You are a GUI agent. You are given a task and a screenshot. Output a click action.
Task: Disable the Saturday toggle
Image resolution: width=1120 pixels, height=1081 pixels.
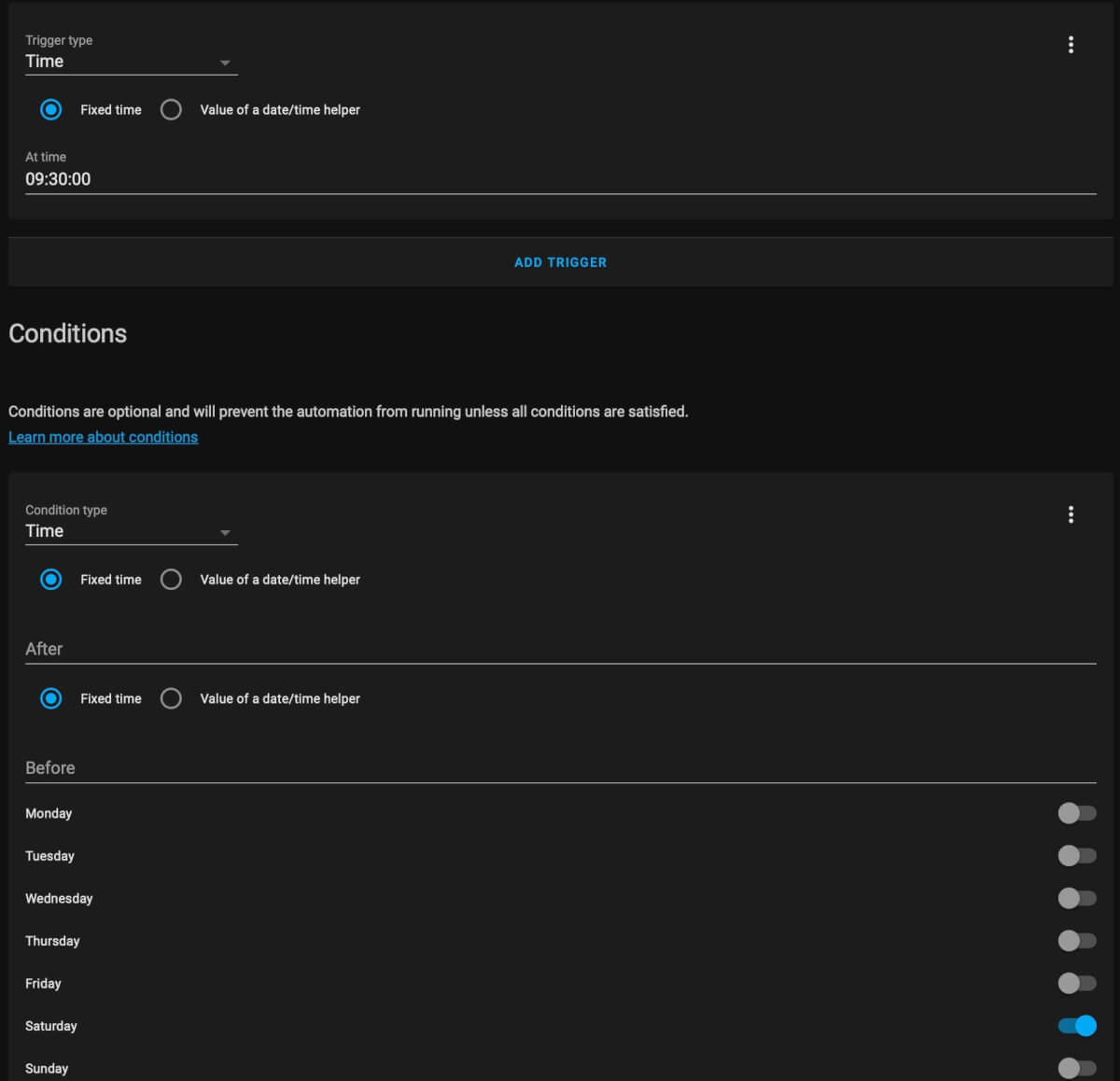pyautogui.click(x=1076, y=1026)
